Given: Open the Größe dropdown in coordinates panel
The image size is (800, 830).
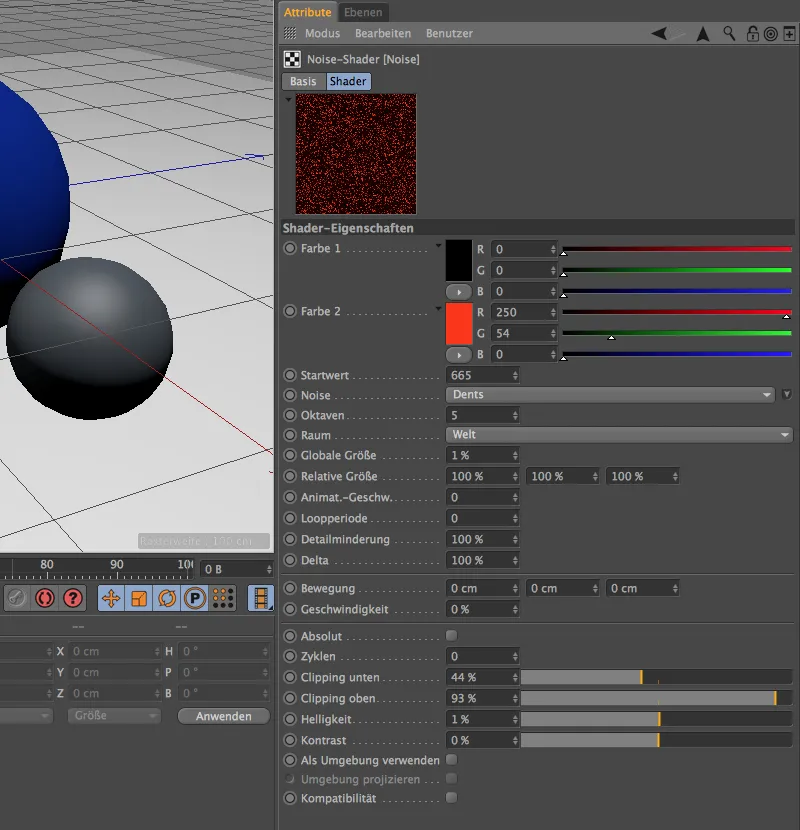Looking at the screenshot, I should (114, 716).
